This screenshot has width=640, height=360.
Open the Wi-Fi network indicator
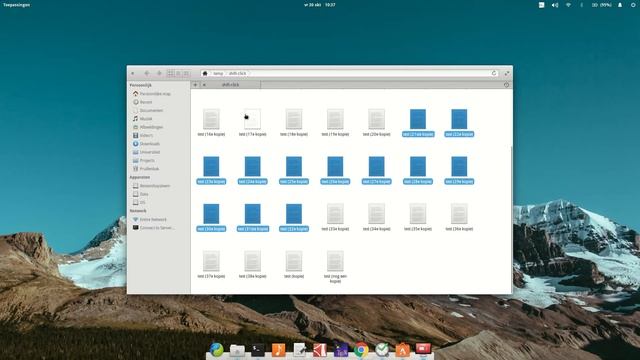568,5
